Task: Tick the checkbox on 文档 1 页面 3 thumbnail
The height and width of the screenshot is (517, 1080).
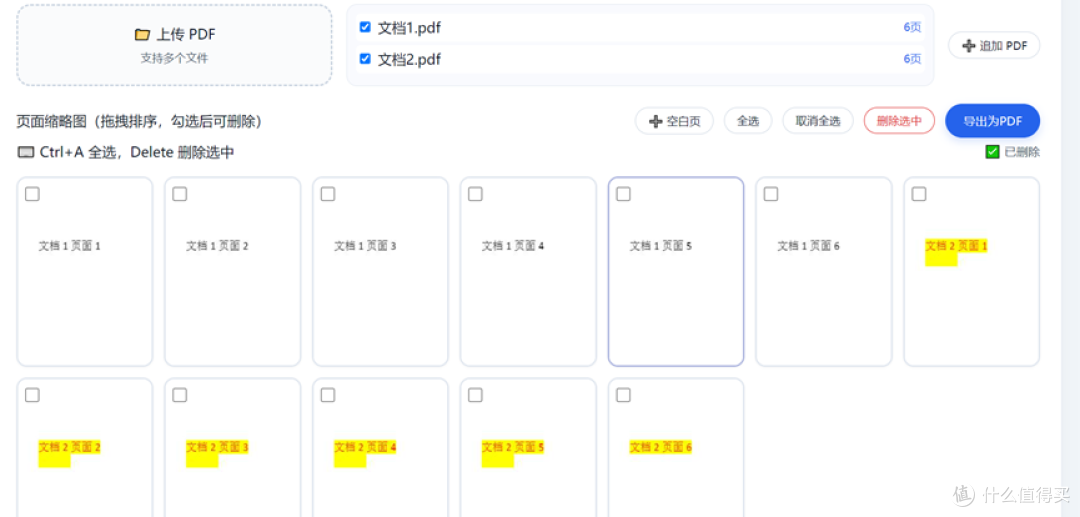Action: click(x=328, y=194)
